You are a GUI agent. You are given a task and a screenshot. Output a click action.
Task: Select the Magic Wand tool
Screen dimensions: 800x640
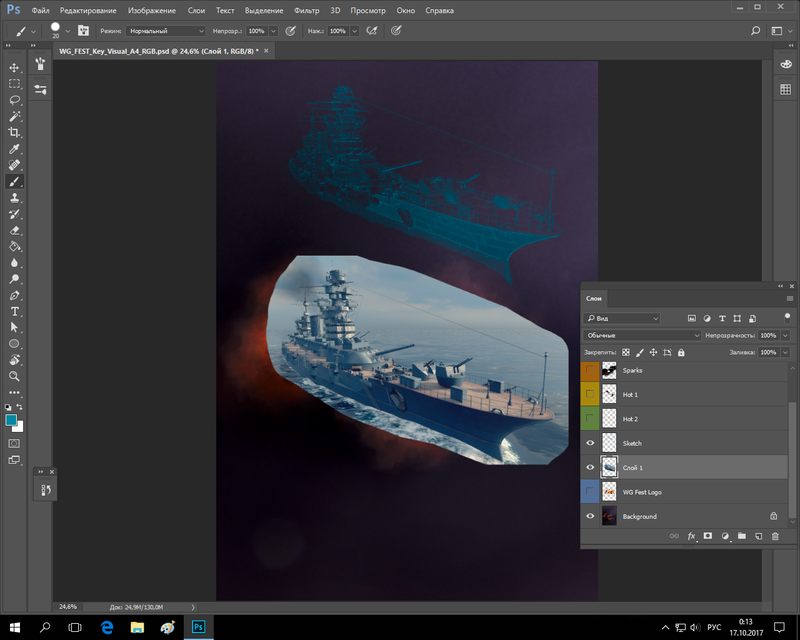coord(14,116)
